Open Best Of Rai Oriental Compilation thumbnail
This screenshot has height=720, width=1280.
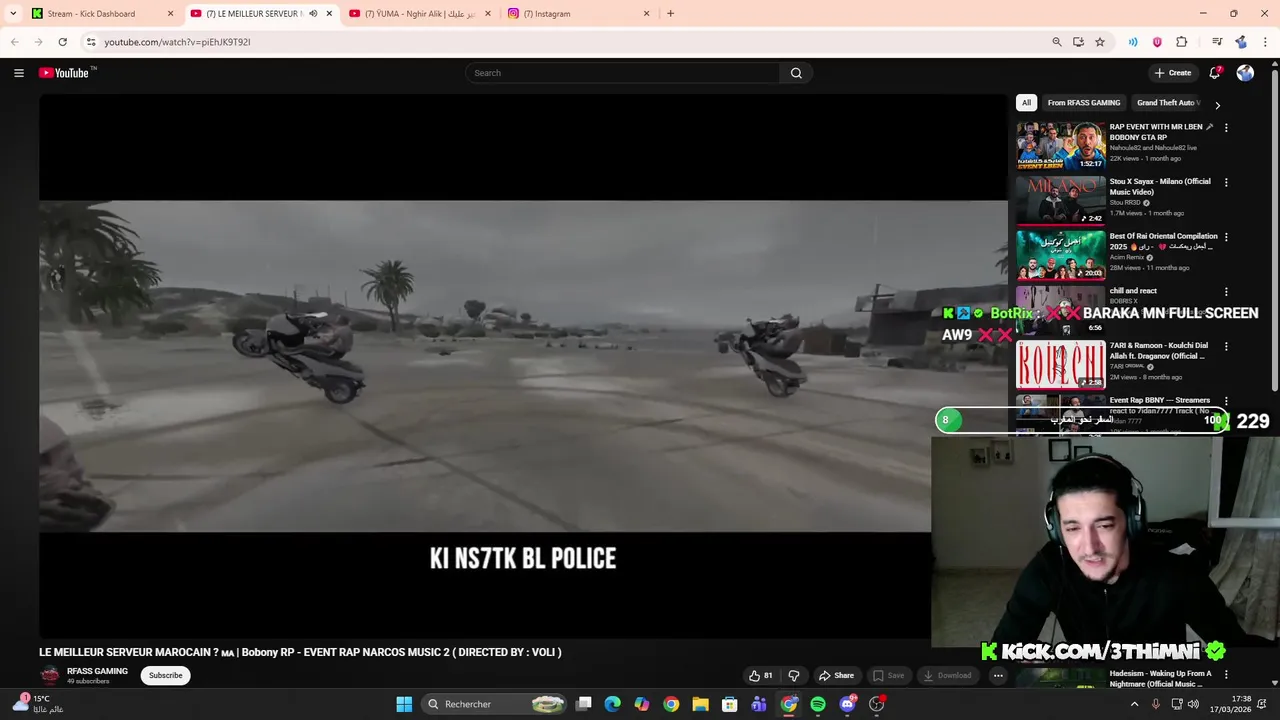(1061, 255)
